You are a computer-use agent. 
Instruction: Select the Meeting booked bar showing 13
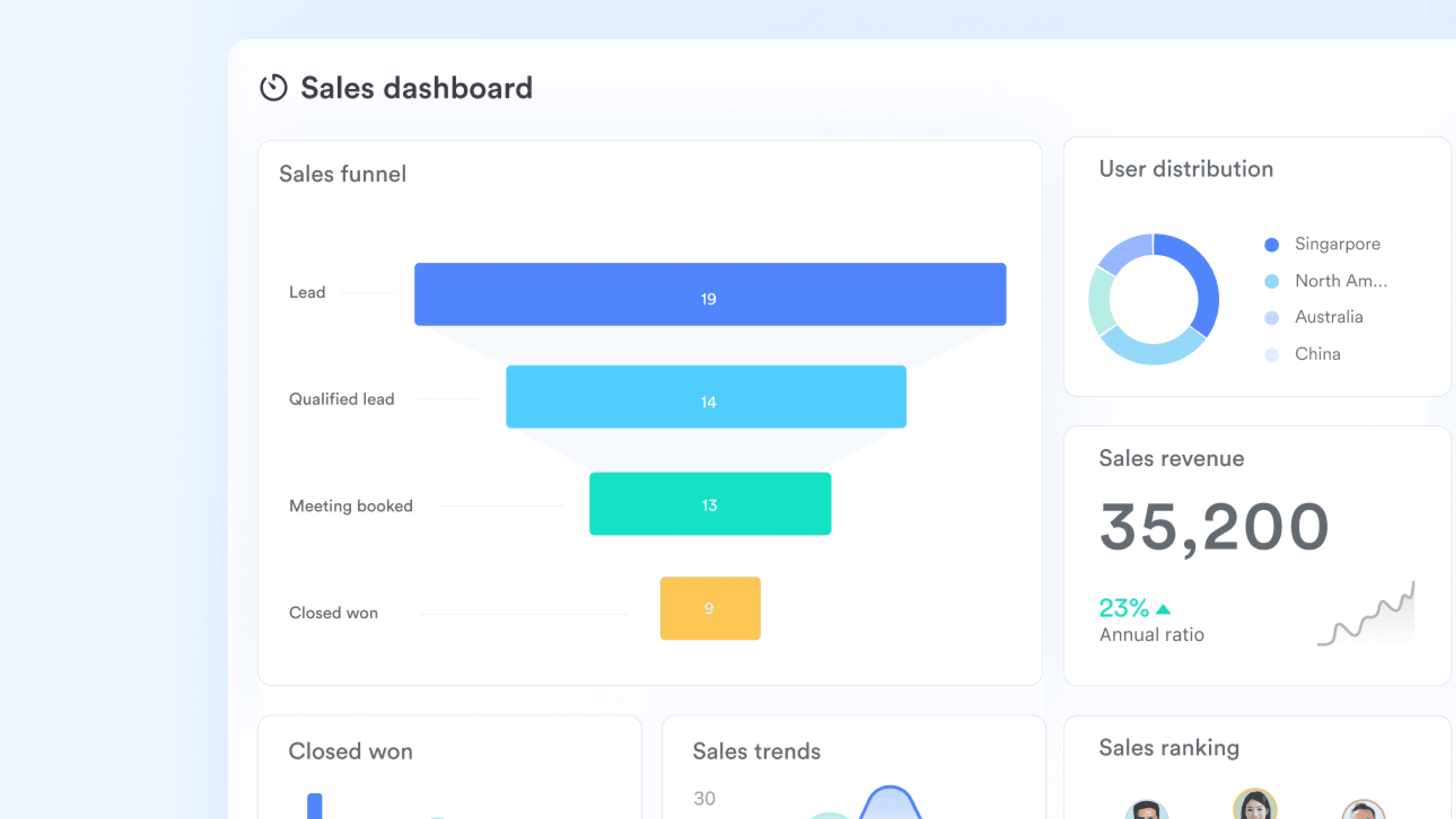(710, 504)
